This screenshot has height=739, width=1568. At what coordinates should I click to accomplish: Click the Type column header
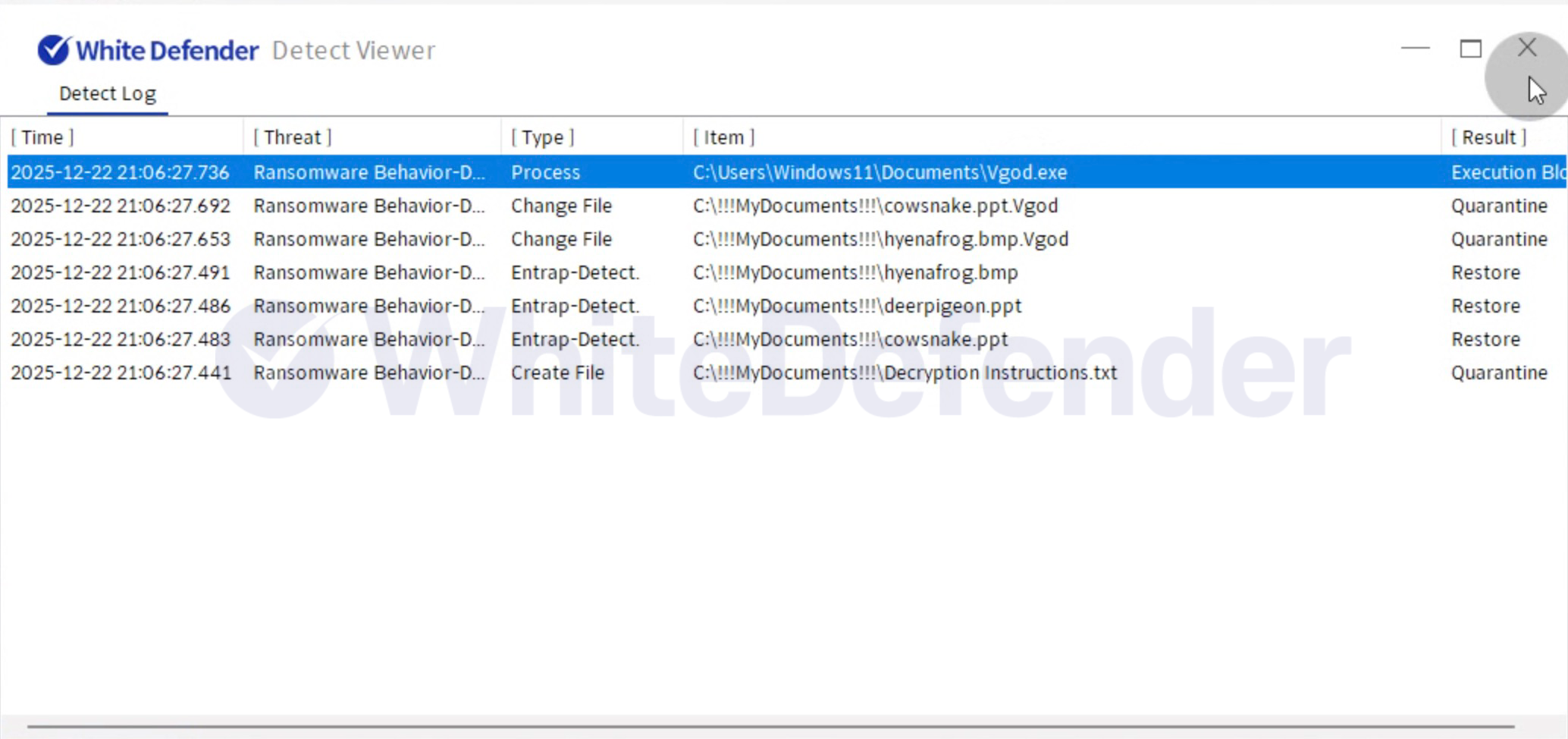click(x=543, y=137)
